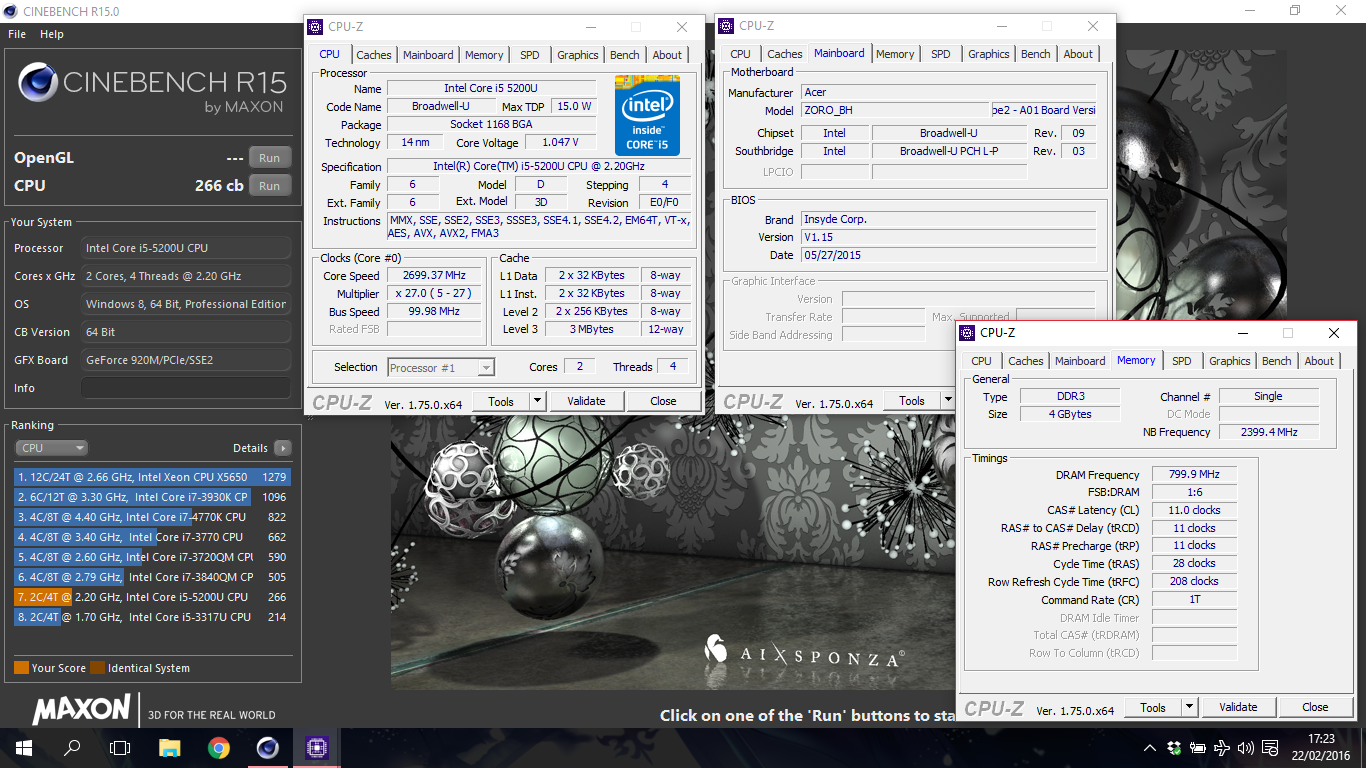Click Tools button in Memory window
1366x768 pixels.
[1153, 707]
